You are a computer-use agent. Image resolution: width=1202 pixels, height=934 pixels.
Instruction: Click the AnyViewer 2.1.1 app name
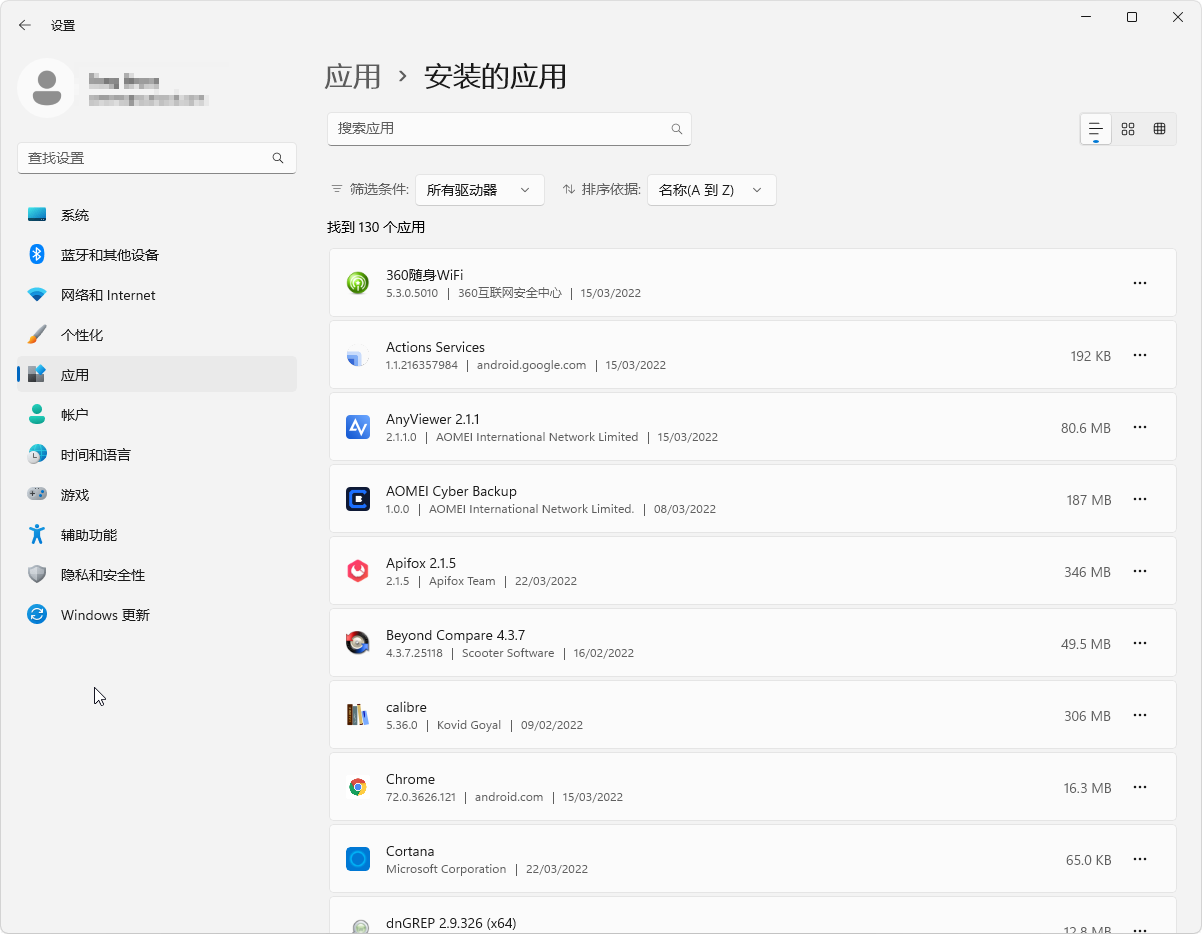[433, 419]
